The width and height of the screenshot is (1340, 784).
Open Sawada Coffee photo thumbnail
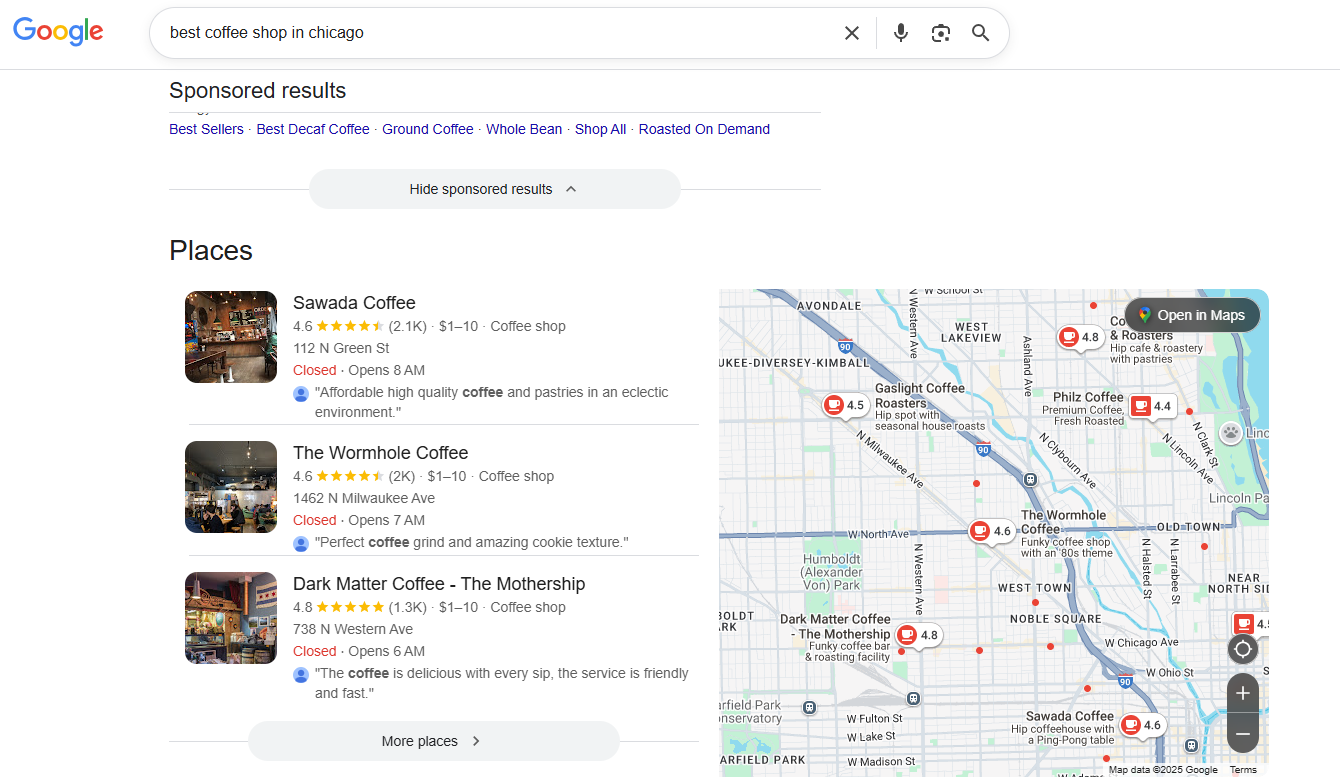(231, 337)
